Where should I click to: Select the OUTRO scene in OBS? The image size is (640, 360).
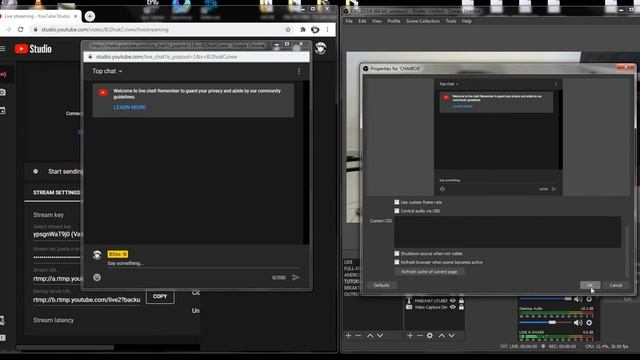(351, 294)
